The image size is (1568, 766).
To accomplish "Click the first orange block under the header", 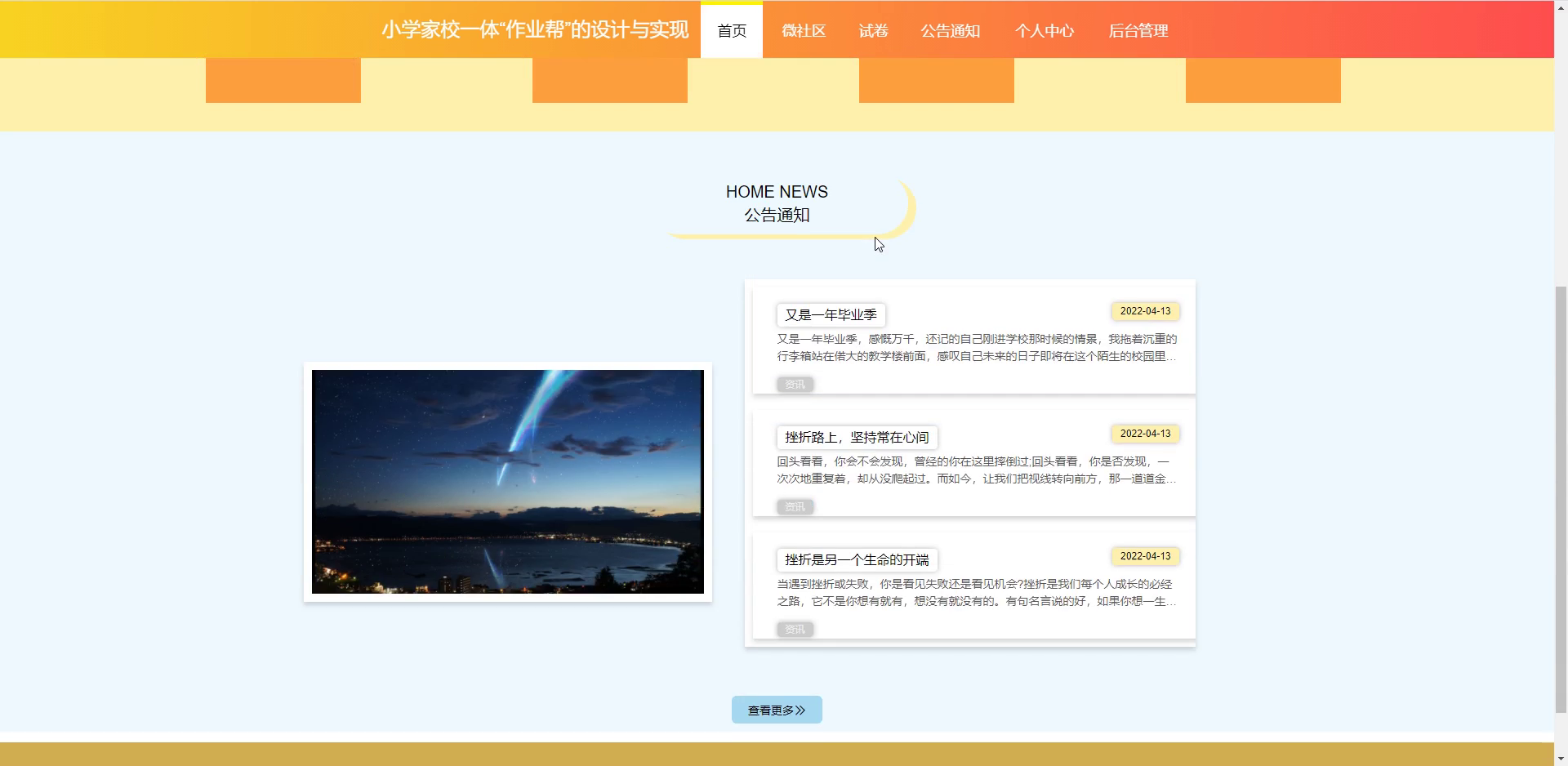I will pos(283,80).
